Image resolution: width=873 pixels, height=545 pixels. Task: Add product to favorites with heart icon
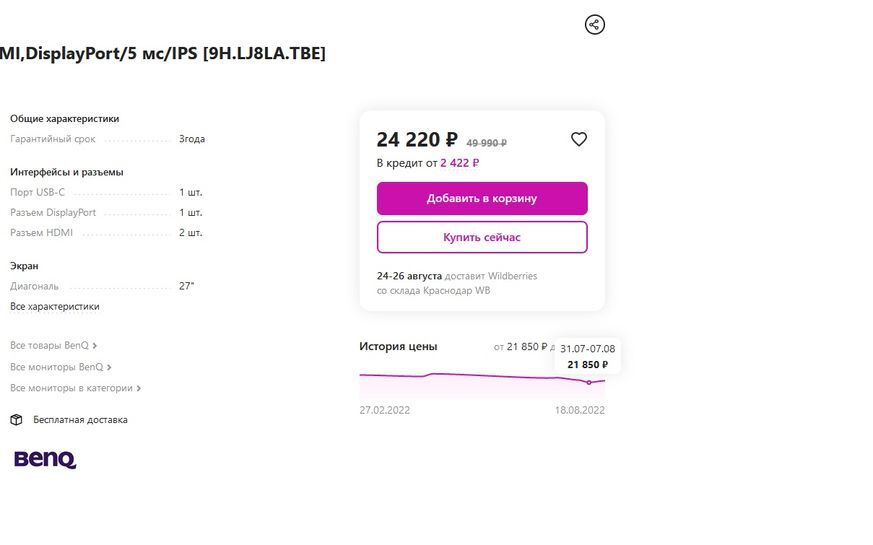pos(579,140)
